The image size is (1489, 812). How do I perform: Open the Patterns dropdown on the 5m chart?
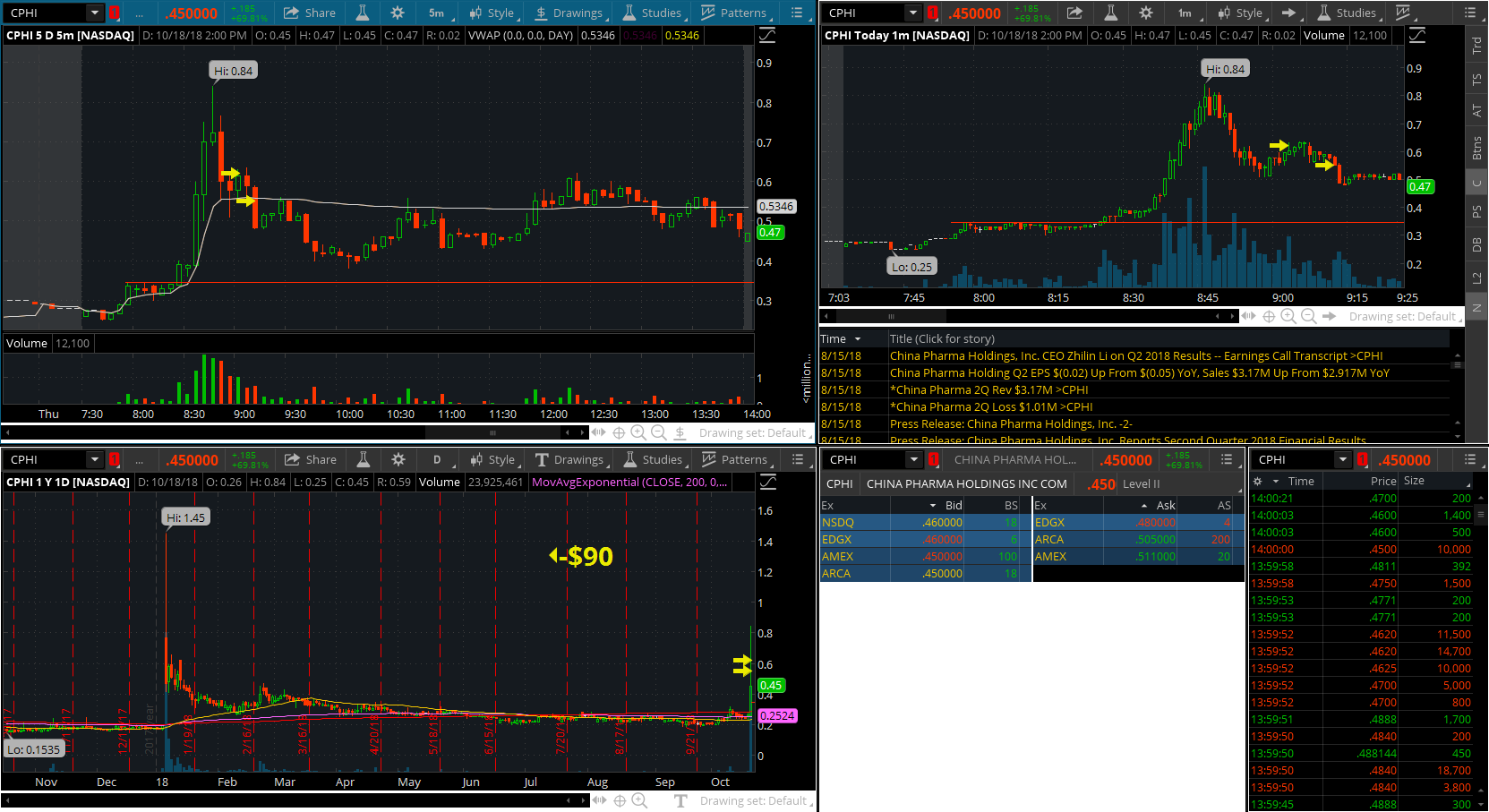point(736,13)
